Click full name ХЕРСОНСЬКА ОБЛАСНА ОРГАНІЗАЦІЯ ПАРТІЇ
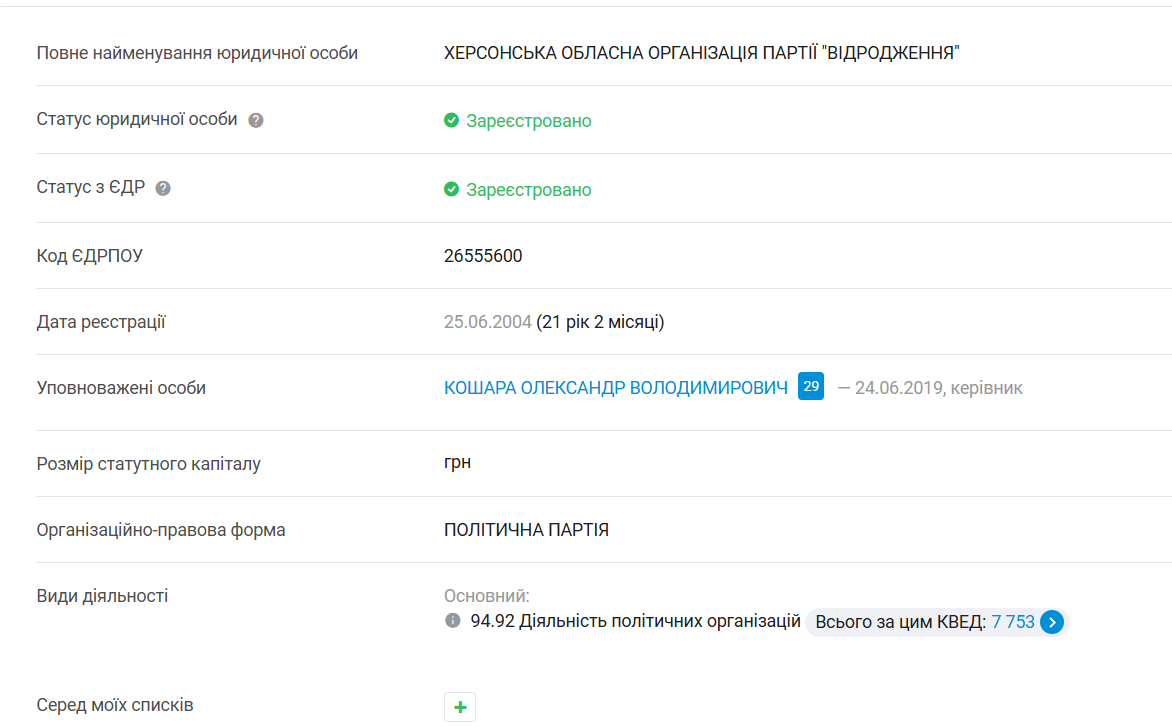This screenshot has height=727, width=1172. tap(702, 53)
